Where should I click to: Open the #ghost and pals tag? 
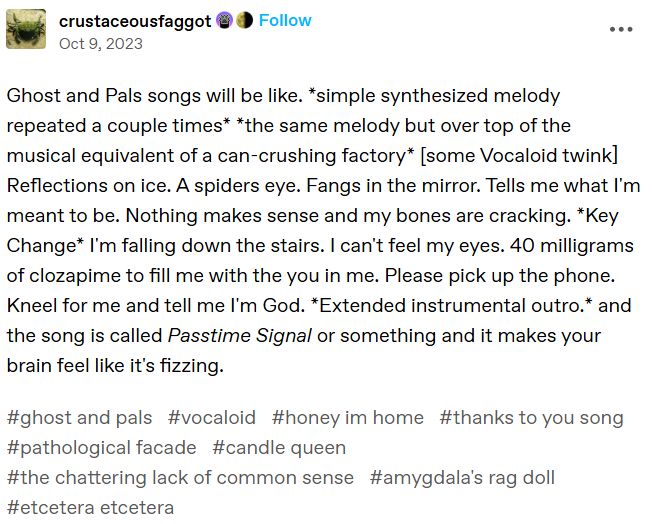pos(79,418)
